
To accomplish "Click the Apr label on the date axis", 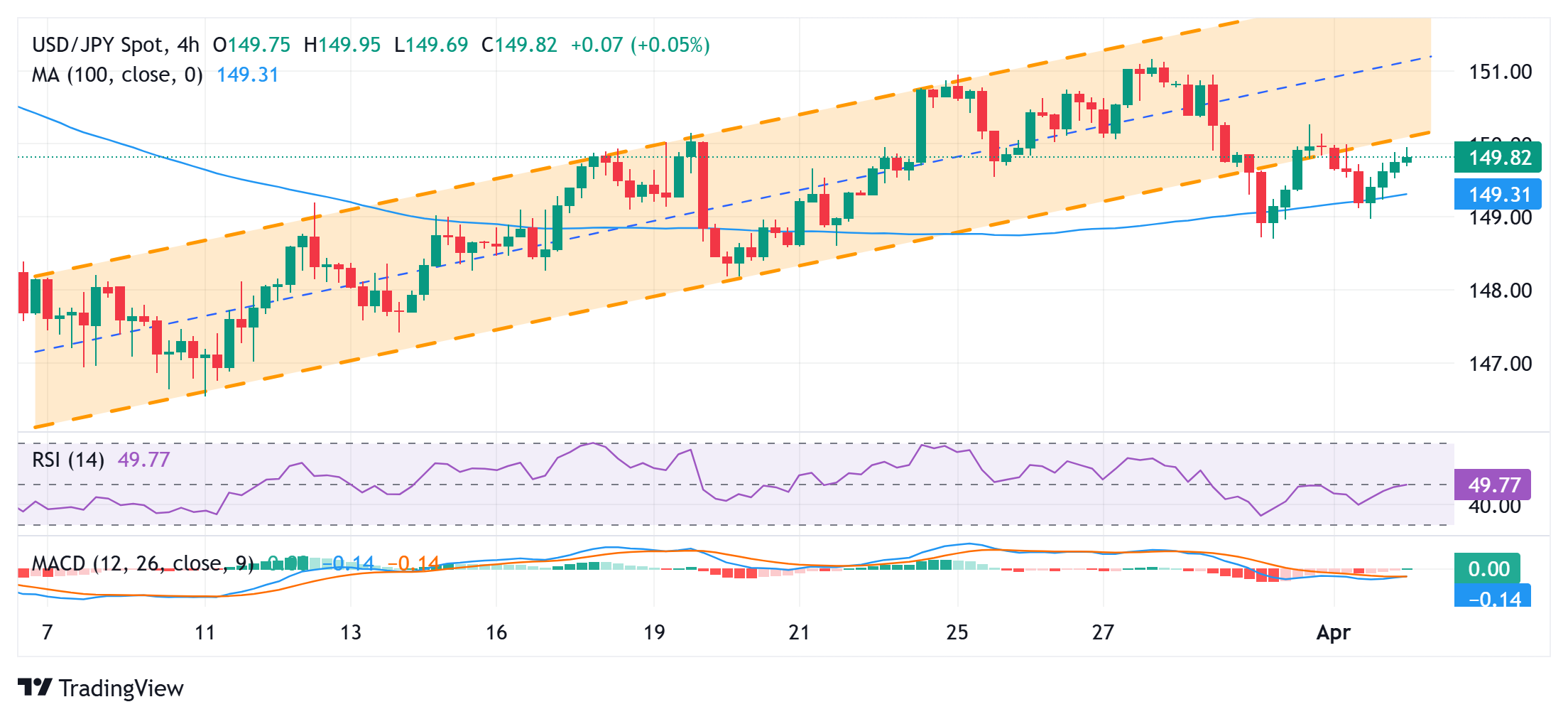I will 1333,632.
